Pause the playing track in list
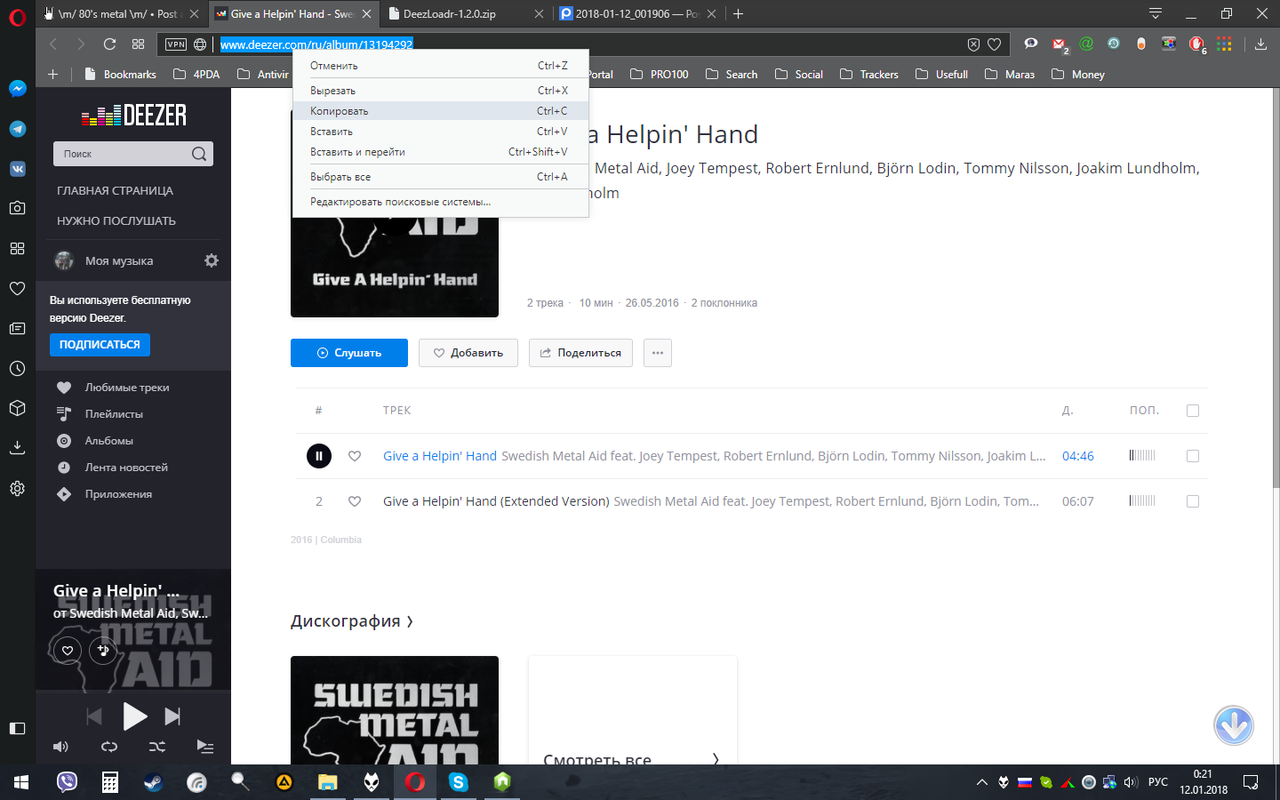Viewport: 1280px width, 800px height. (x=318, y=456)
